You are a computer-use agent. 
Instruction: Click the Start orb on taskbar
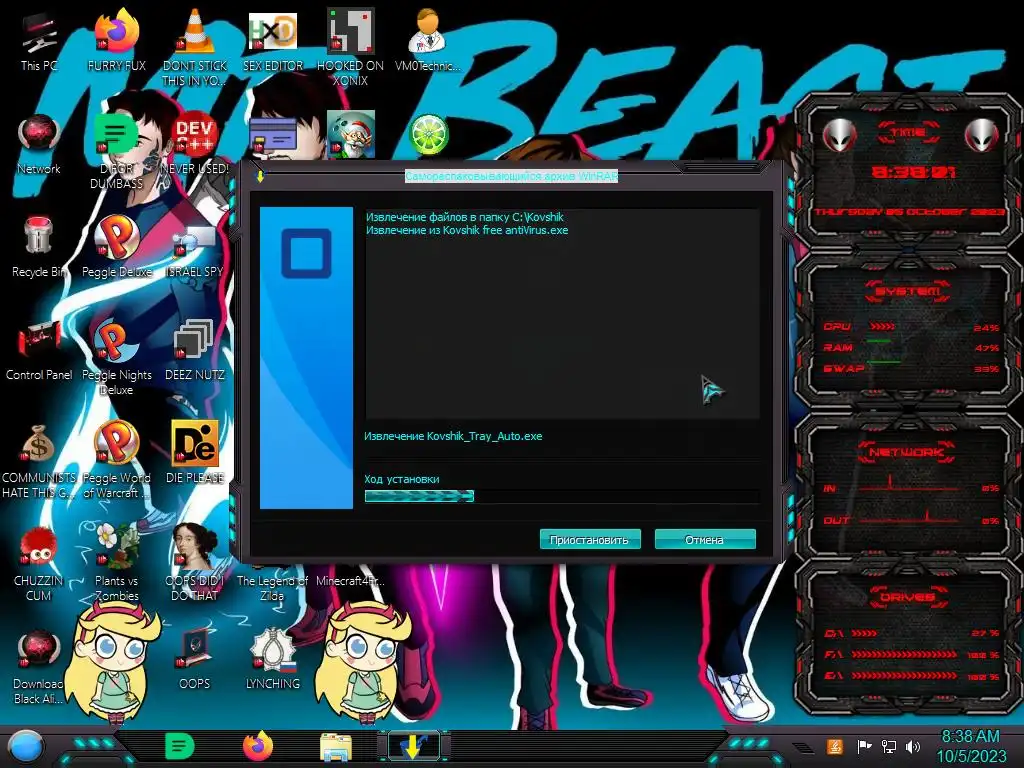26,747
